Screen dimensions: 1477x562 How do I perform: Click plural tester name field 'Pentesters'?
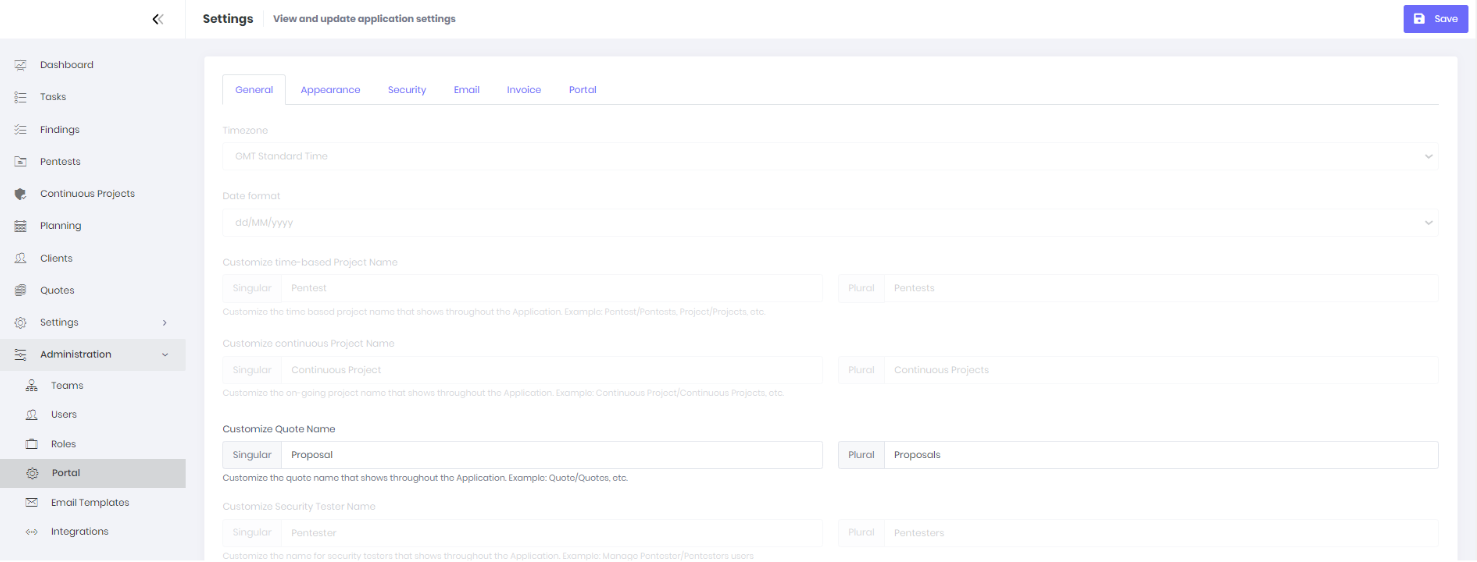1161,533
